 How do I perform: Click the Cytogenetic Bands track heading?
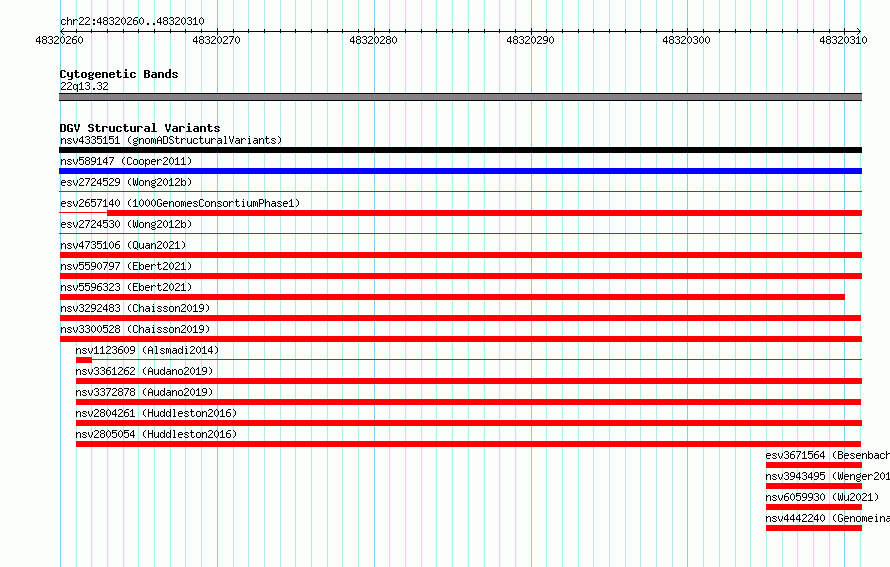point(119,74)
